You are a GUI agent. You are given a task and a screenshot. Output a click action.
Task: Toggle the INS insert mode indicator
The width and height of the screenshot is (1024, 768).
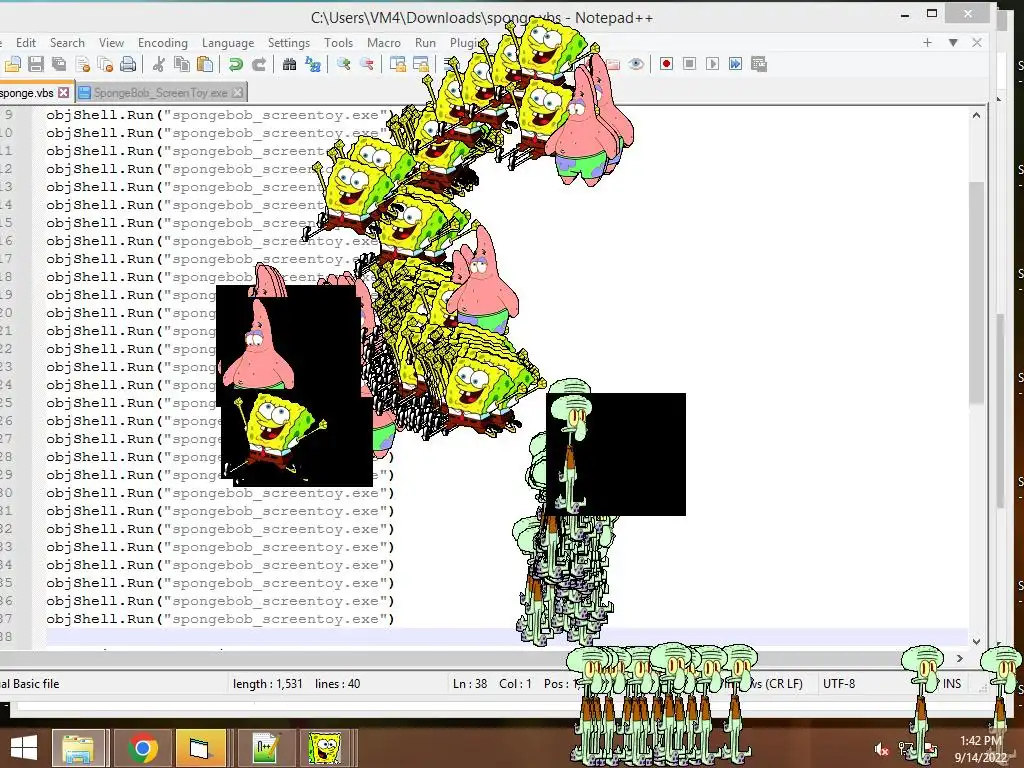point(952,684)
